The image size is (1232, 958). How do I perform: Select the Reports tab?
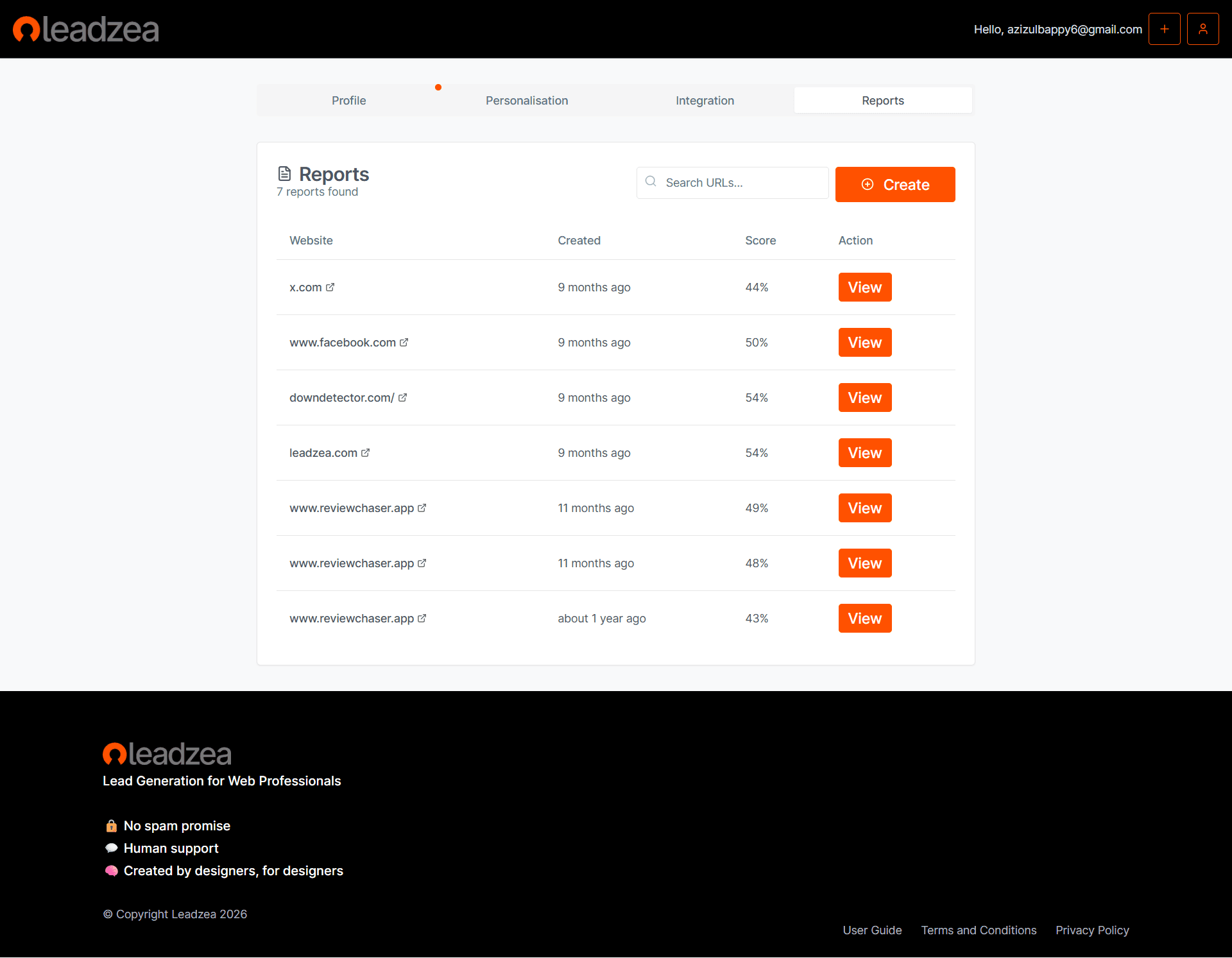coord(883,101)
